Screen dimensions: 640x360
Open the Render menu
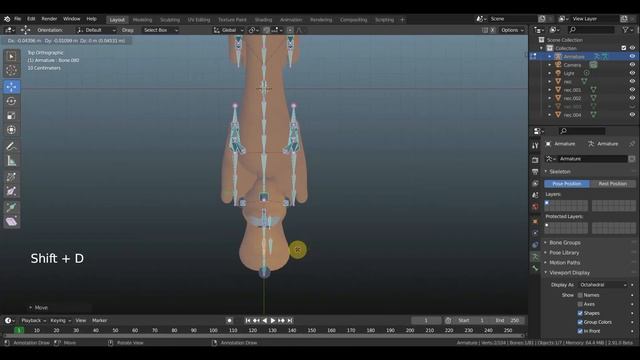click(x=49, y=19)
